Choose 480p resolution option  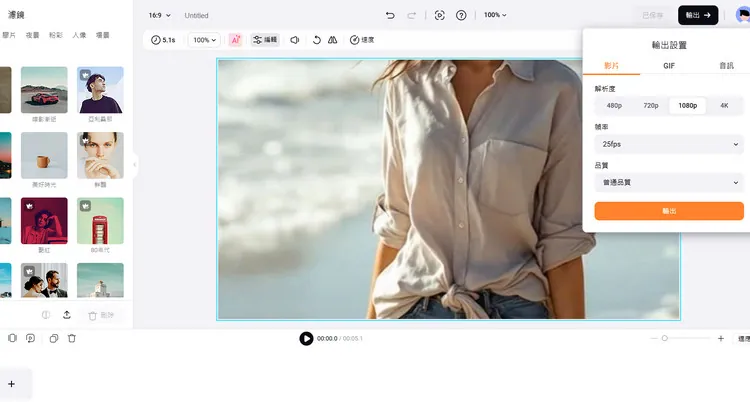[614, 105]
